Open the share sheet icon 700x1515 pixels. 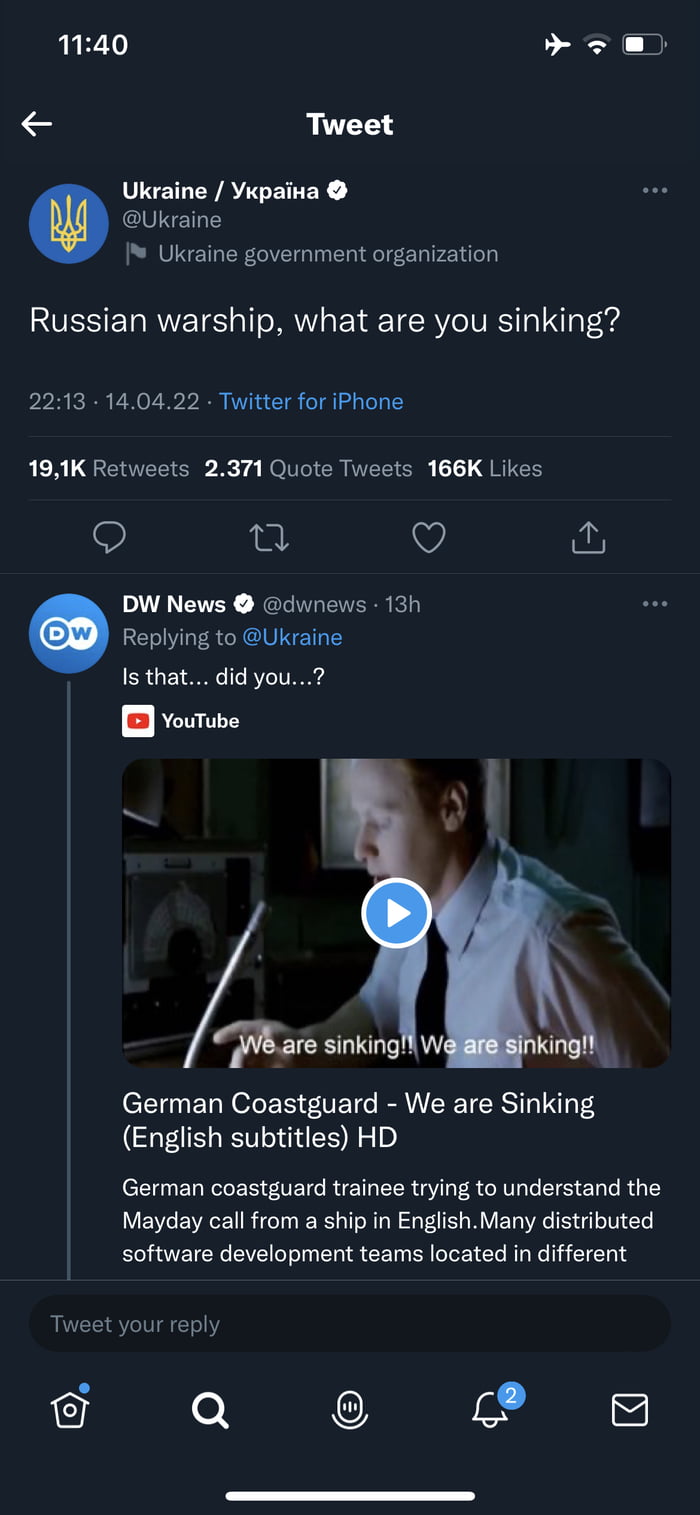click(588, 537)
